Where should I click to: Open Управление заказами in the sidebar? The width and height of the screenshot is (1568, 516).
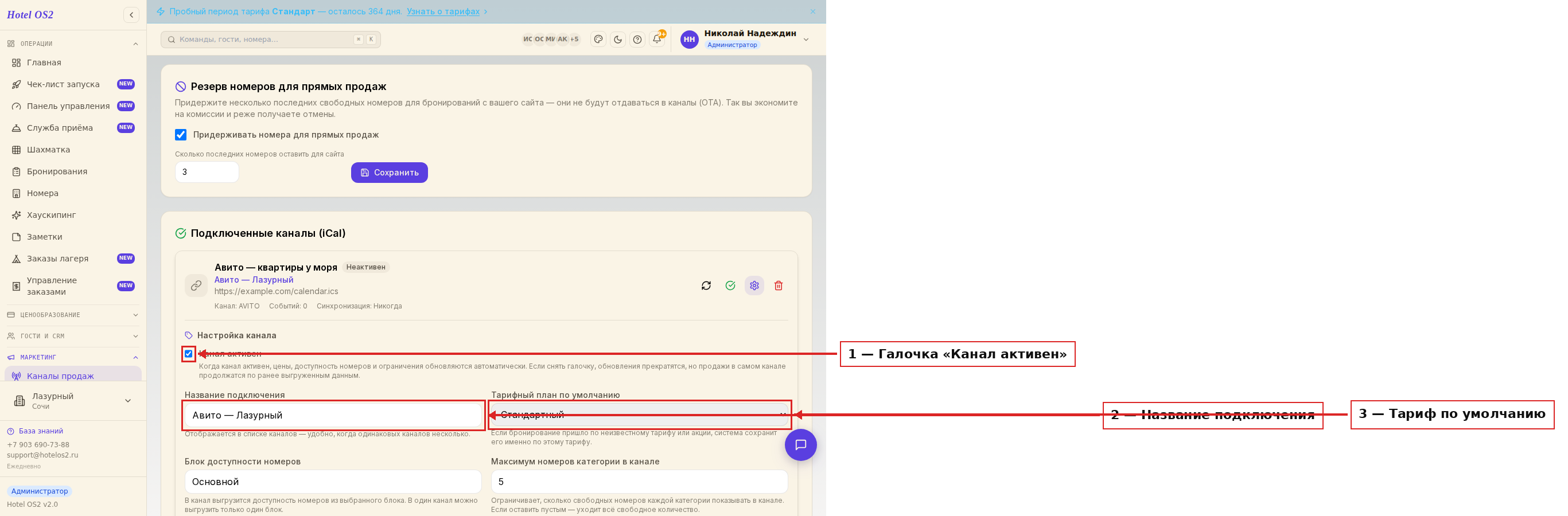(x=73, y=286)
